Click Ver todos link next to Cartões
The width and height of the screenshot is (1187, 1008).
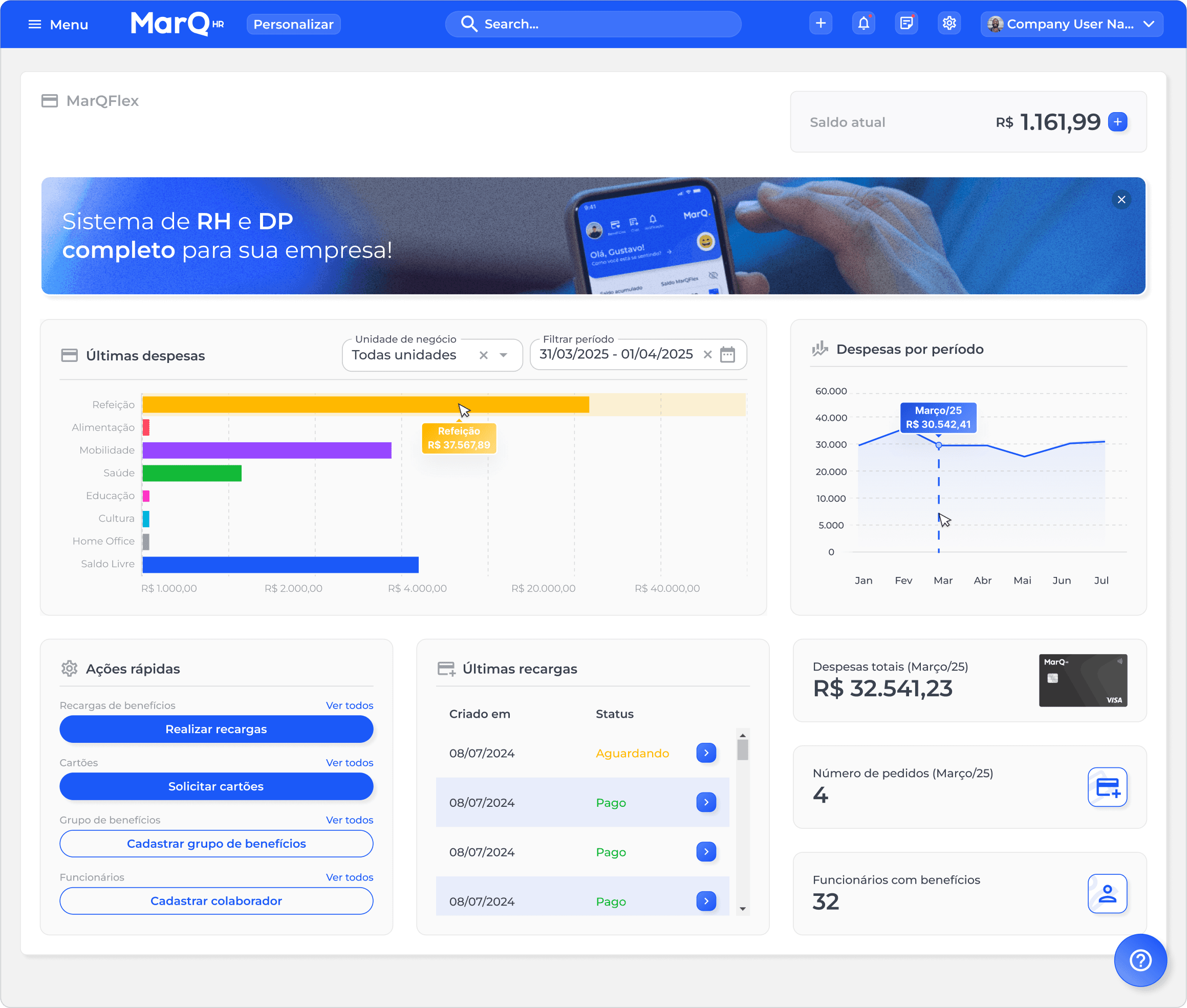tap(349, 762)
